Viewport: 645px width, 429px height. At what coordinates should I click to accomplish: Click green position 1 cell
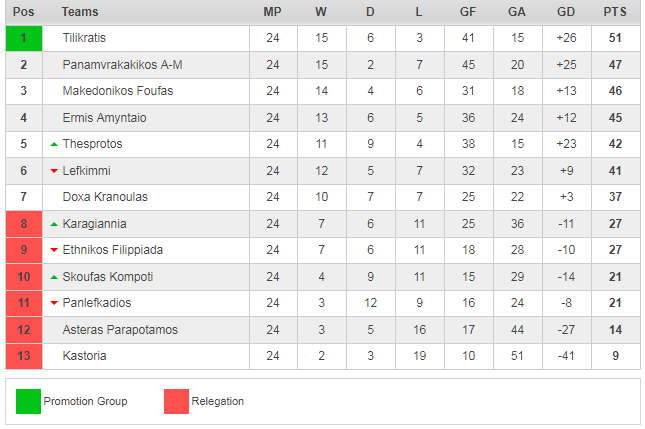(x=23, y=38)
